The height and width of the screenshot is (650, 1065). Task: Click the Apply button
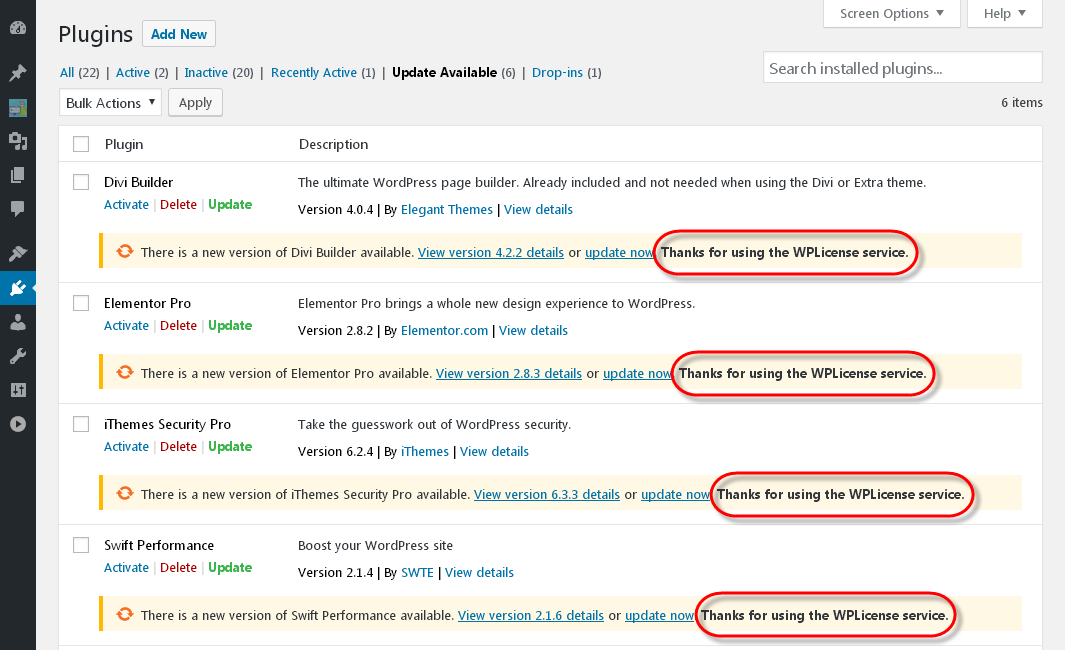pos(195,103)
